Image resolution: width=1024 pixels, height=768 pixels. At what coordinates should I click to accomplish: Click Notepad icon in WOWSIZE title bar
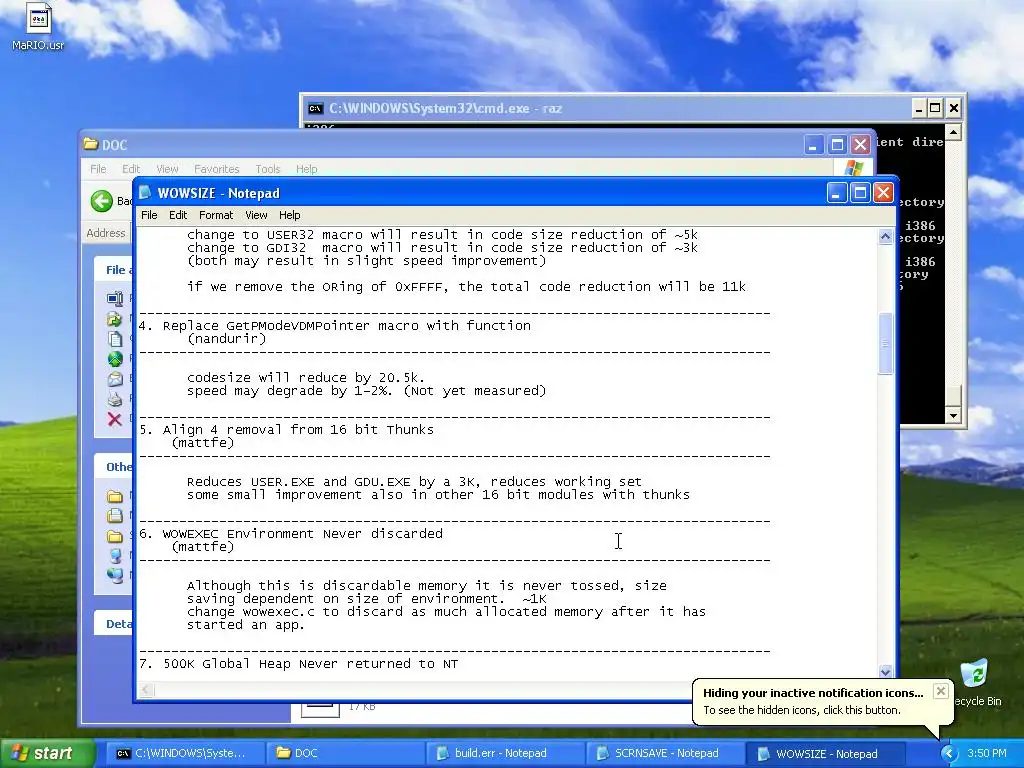point(145,193)
